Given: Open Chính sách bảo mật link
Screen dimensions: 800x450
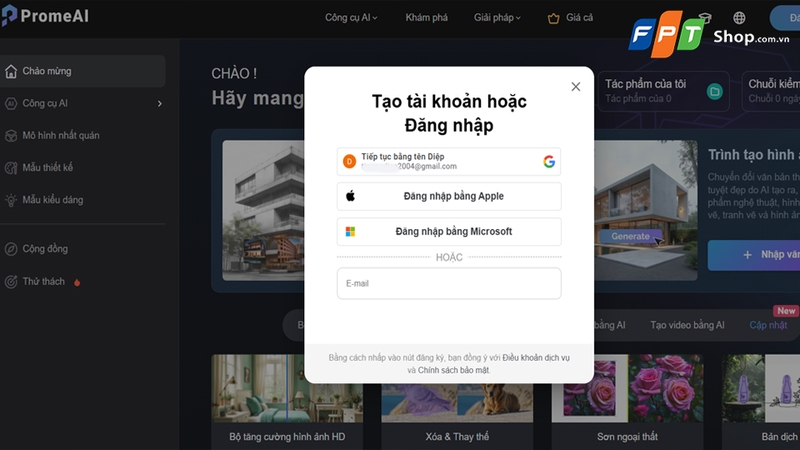Looking at the screenshot, I should (x=454, y=370).
